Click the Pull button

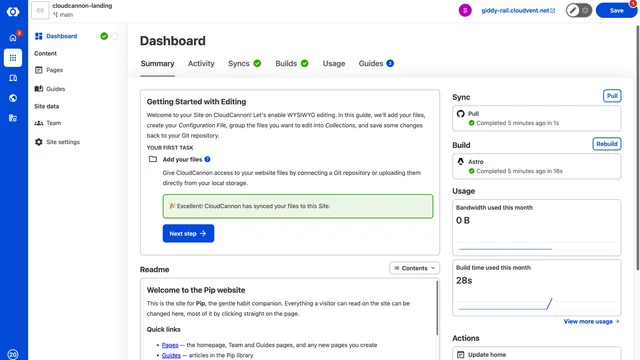[x=612, y=96]
